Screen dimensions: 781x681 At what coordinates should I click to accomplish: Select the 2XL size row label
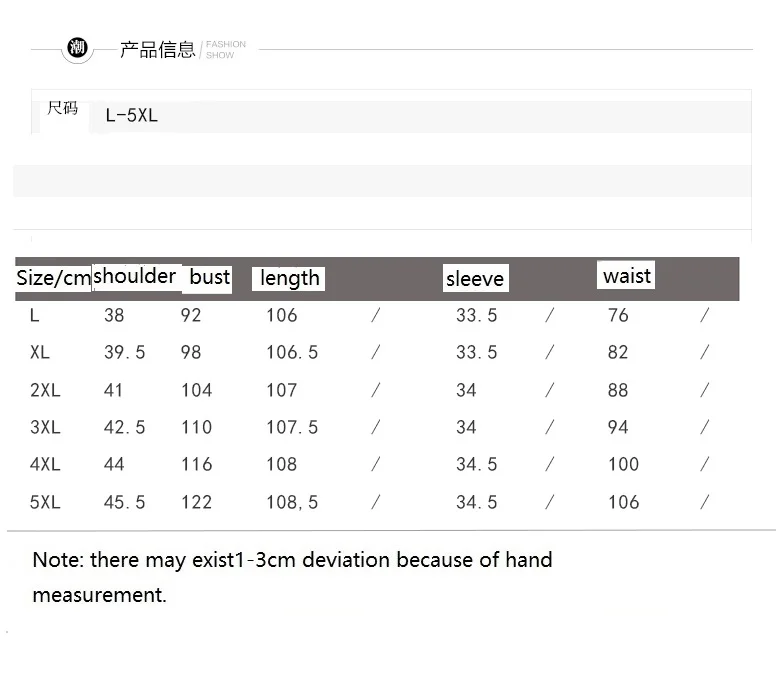click(x=45, y=390)
